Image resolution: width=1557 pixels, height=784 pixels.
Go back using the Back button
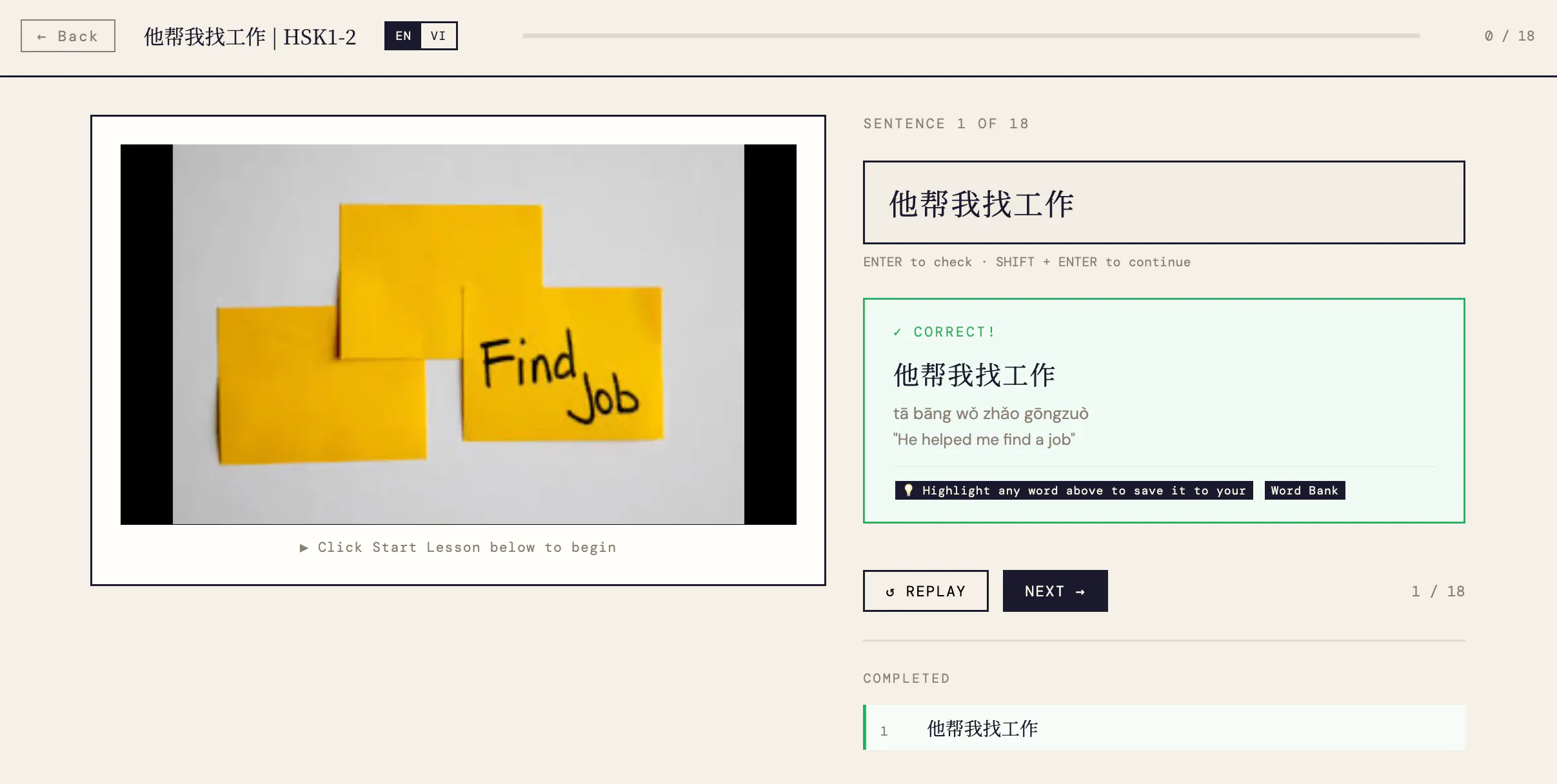tap(68, 36)
